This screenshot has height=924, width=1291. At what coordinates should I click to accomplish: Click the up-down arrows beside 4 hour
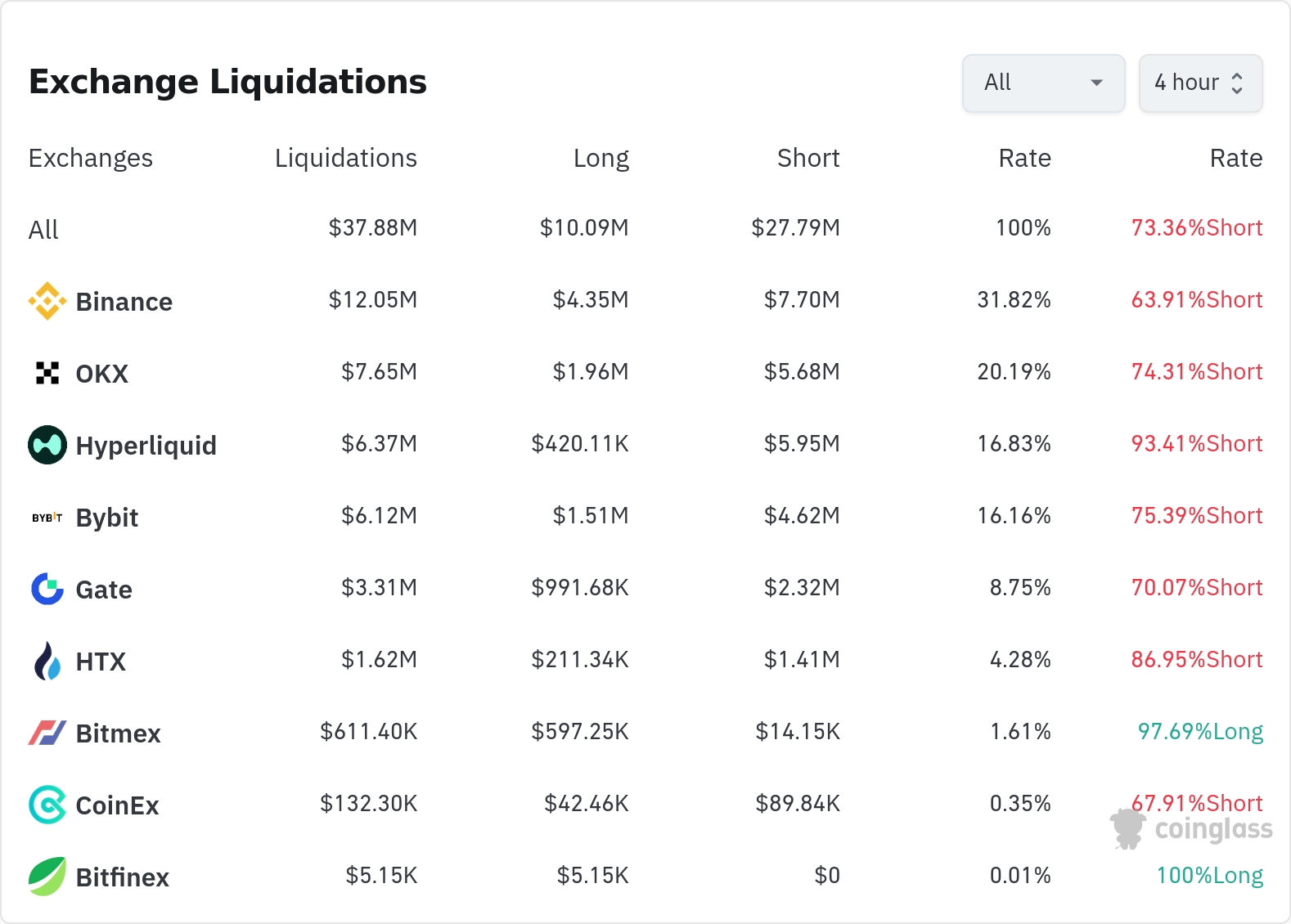(x=1237, y=83)
